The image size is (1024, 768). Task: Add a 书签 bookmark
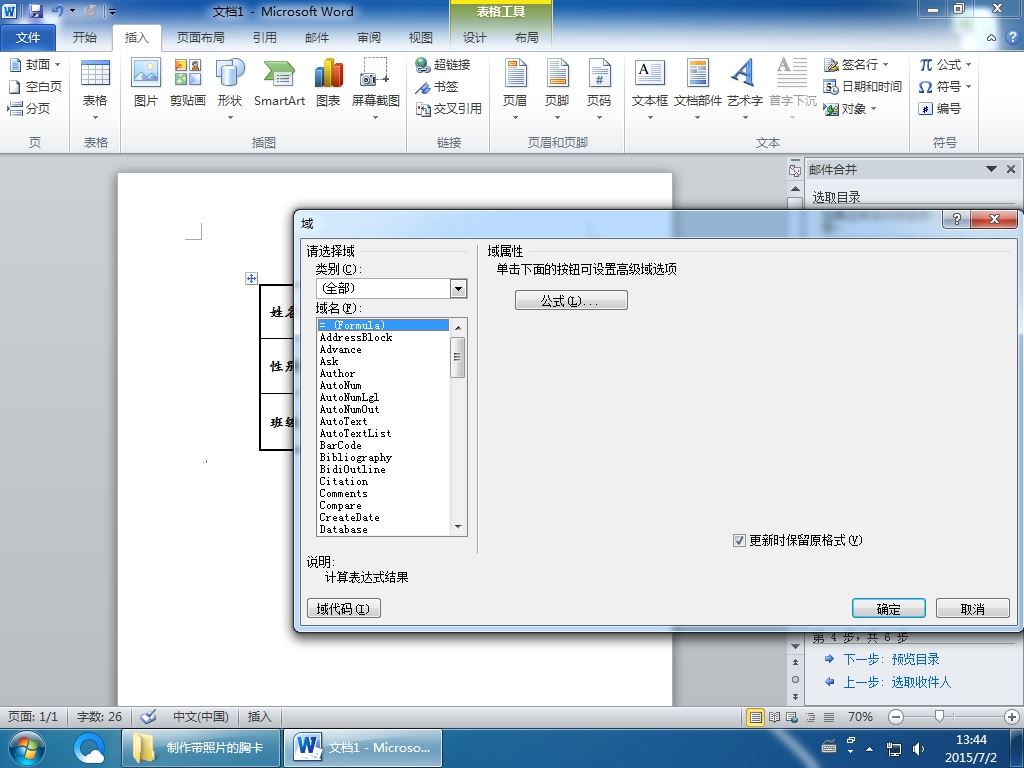437,86
